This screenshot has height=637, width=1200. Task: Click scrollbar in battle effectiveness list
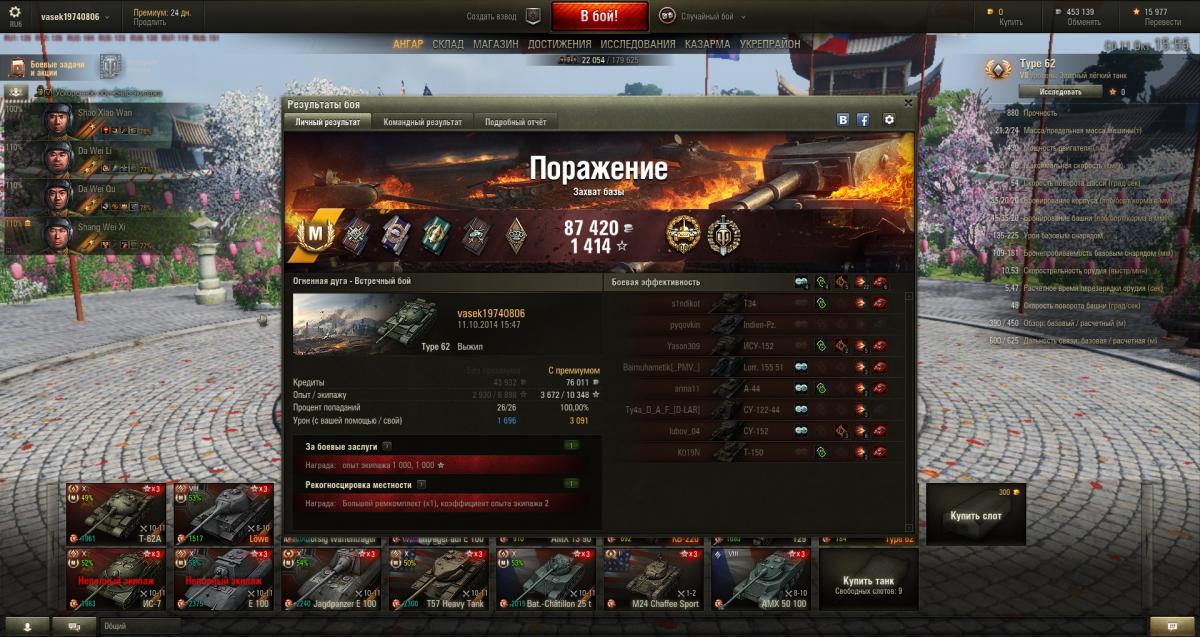909,410
